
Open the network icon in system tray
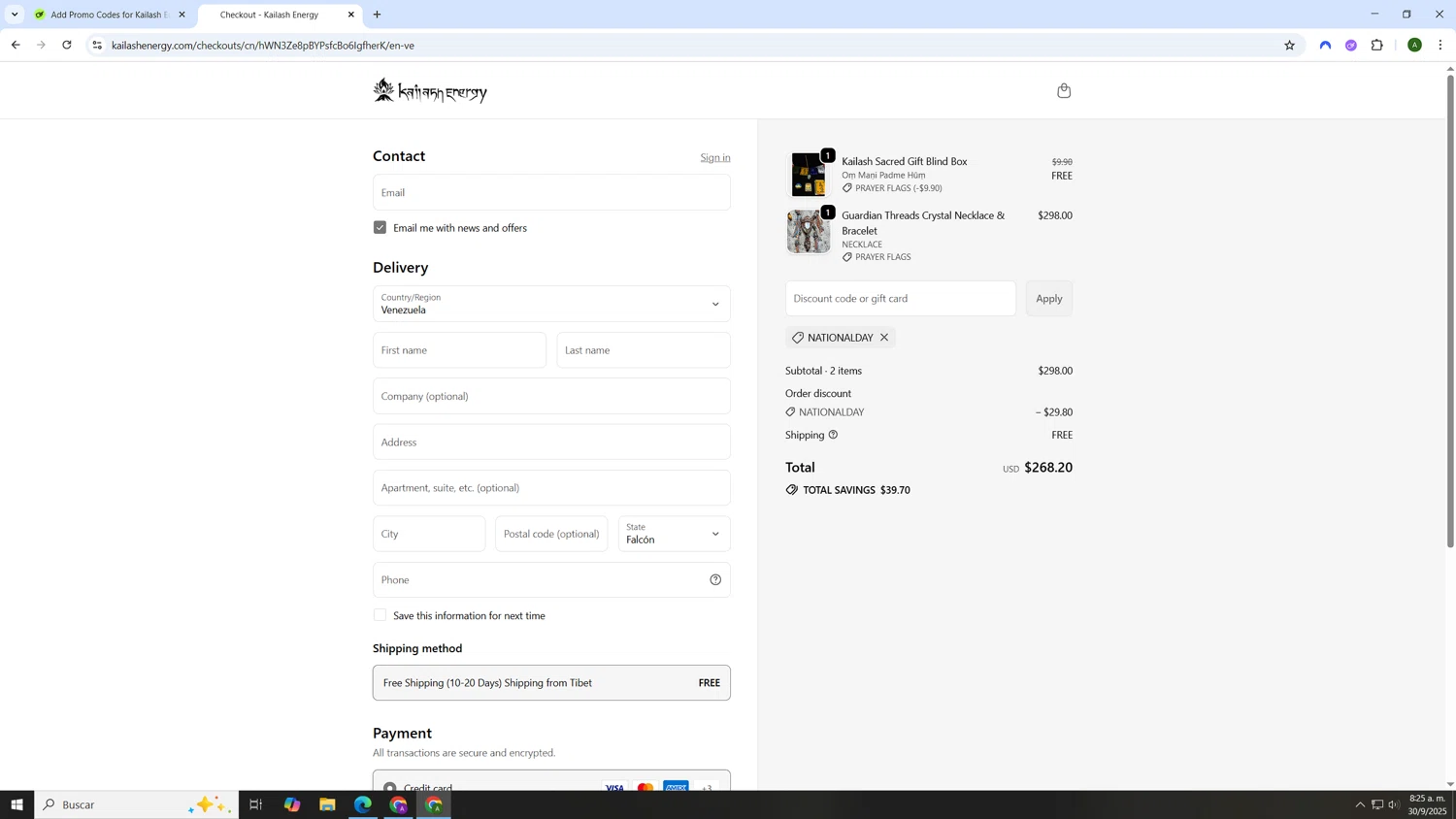coord(1376,804)
